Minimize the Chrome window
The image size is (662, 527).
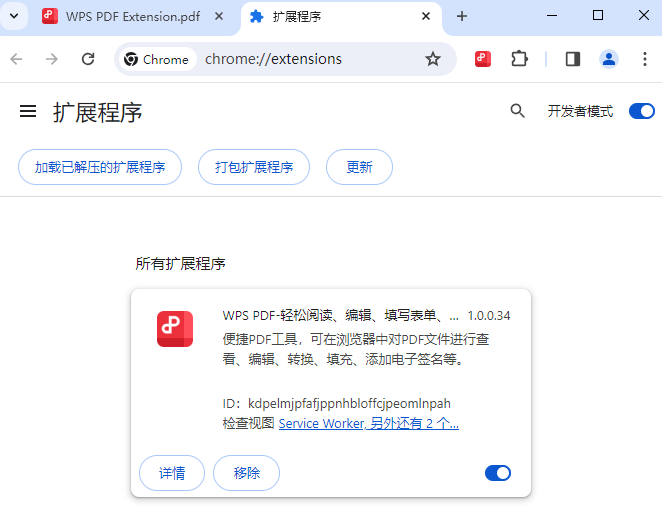pyautogui.click(x=552, y=16)
